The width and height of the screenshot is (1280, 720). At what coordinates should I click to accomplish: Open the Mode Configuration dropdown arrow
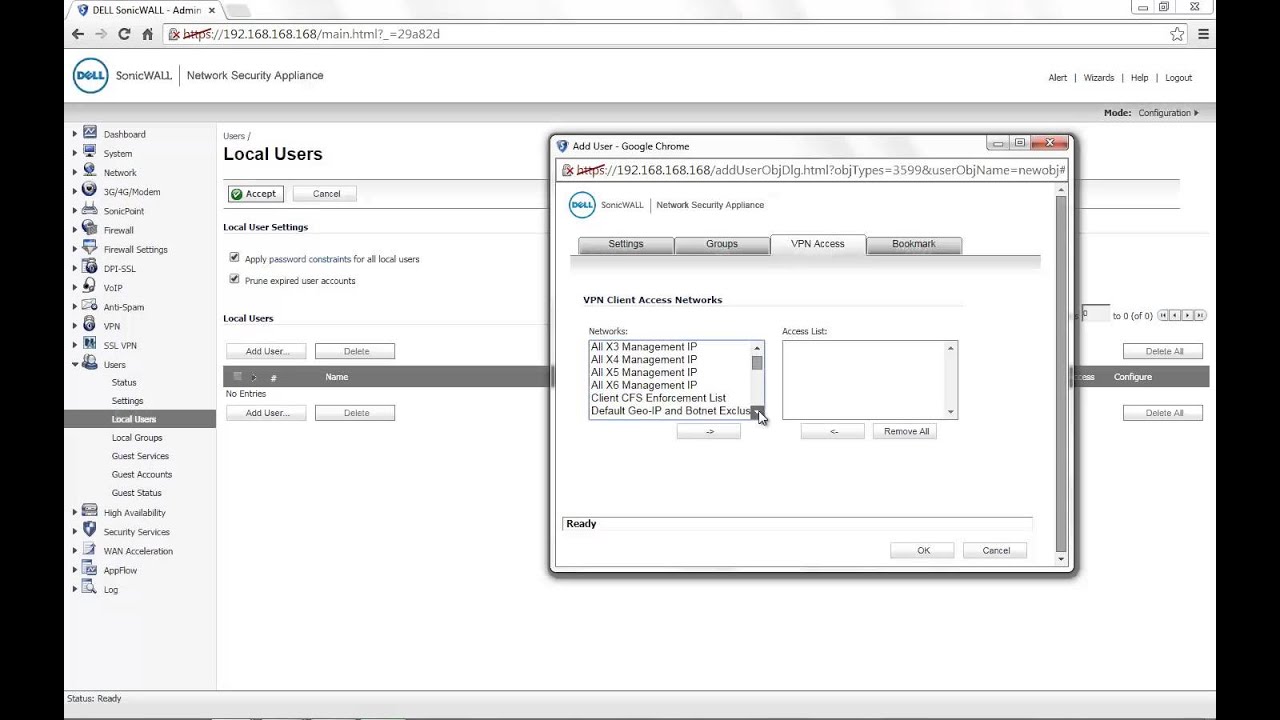1196,113
